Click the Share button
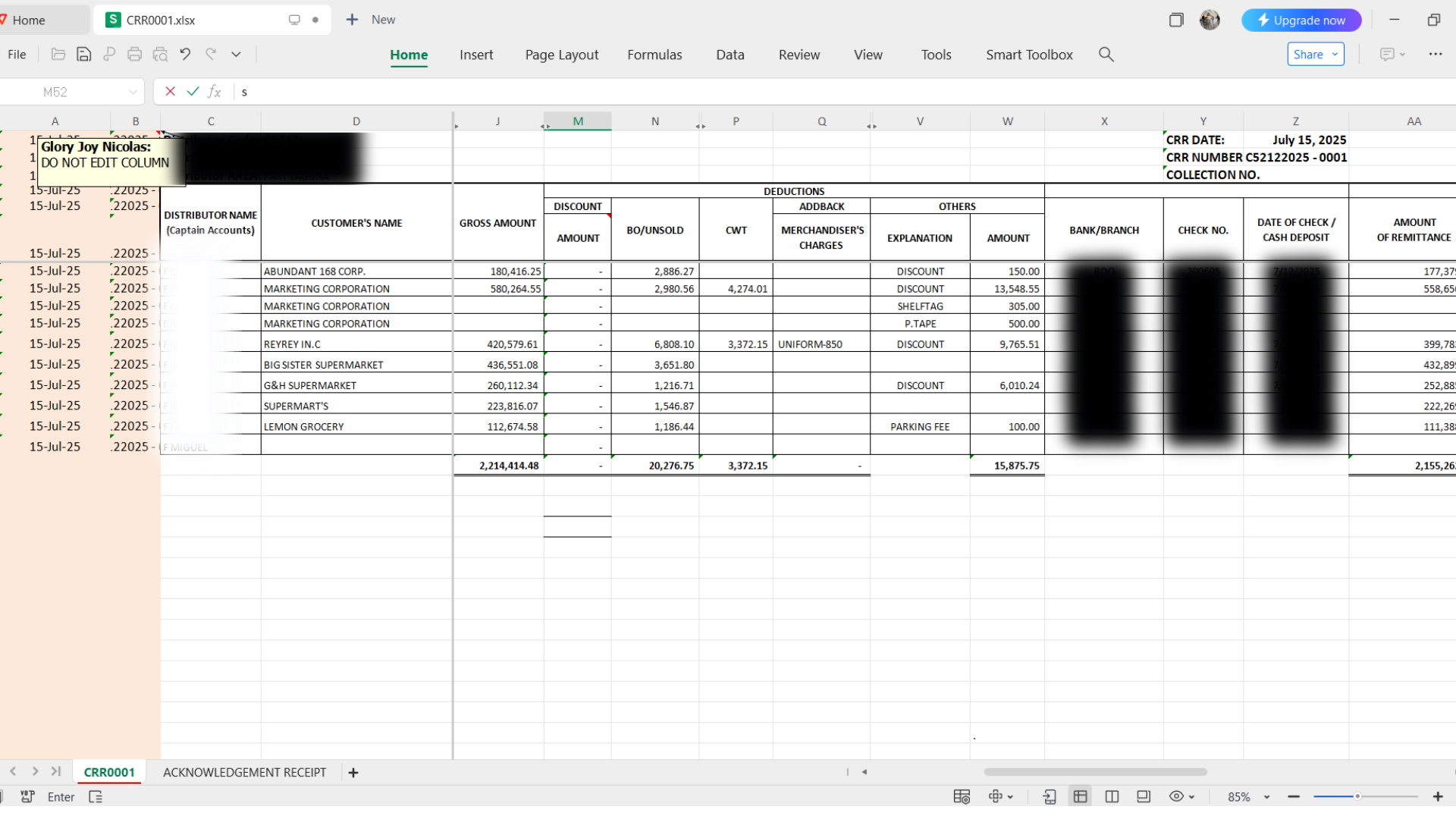1456x819 pixels. (1315, 54)
